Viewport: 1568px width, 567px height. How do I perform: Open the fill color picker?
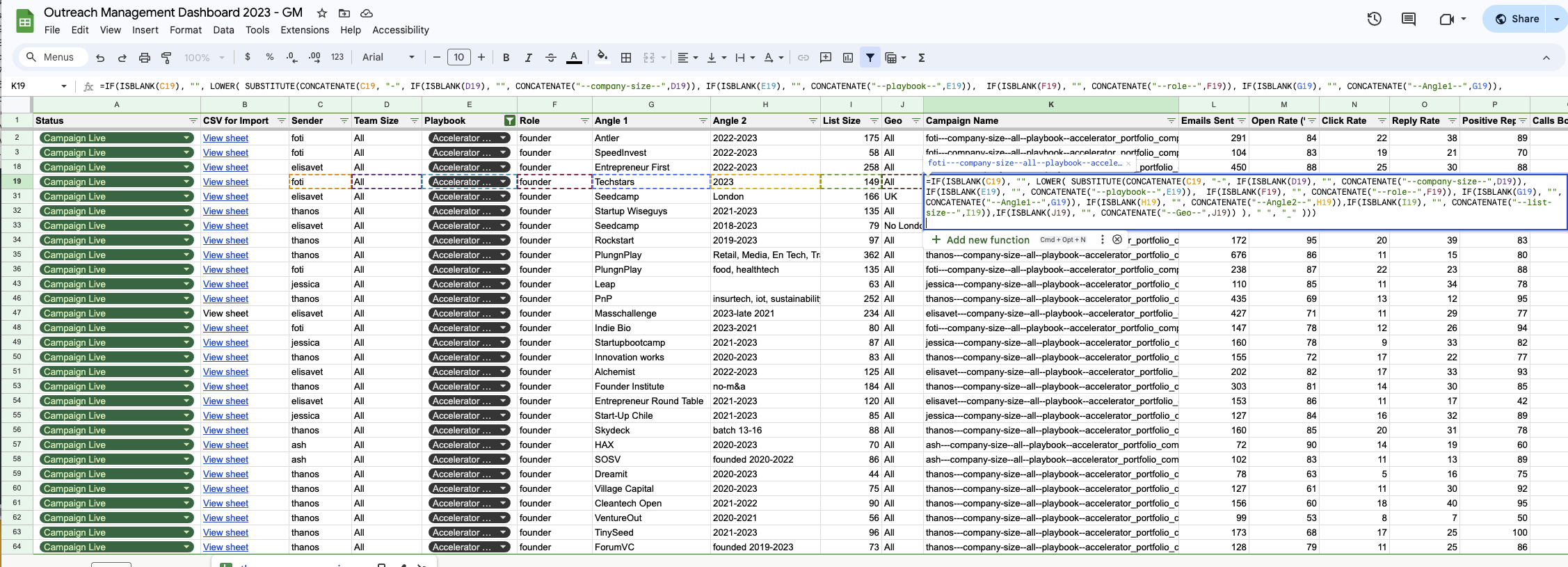pyautogui.click(x=602, y=57)
